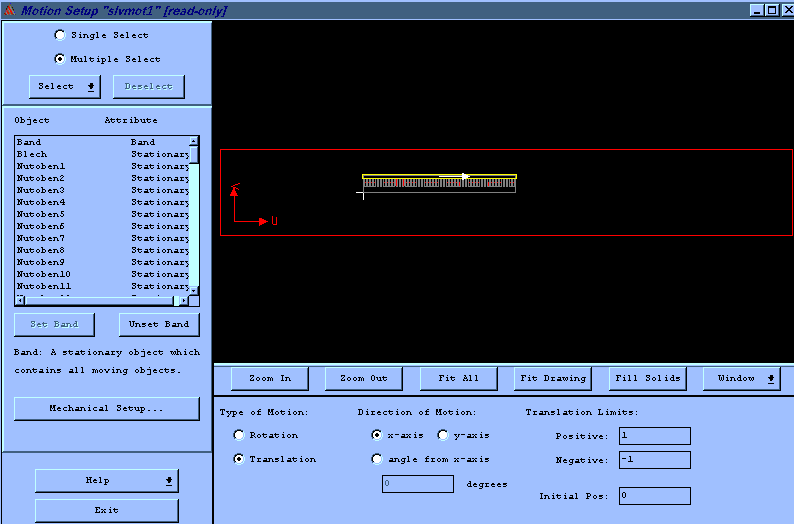Click the Stationary attribute of Nutoben1

(x=160, y=166)
